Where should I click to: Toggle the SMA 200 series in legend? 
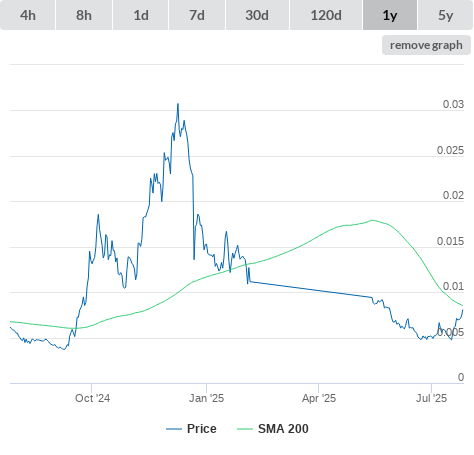(273, 429)
